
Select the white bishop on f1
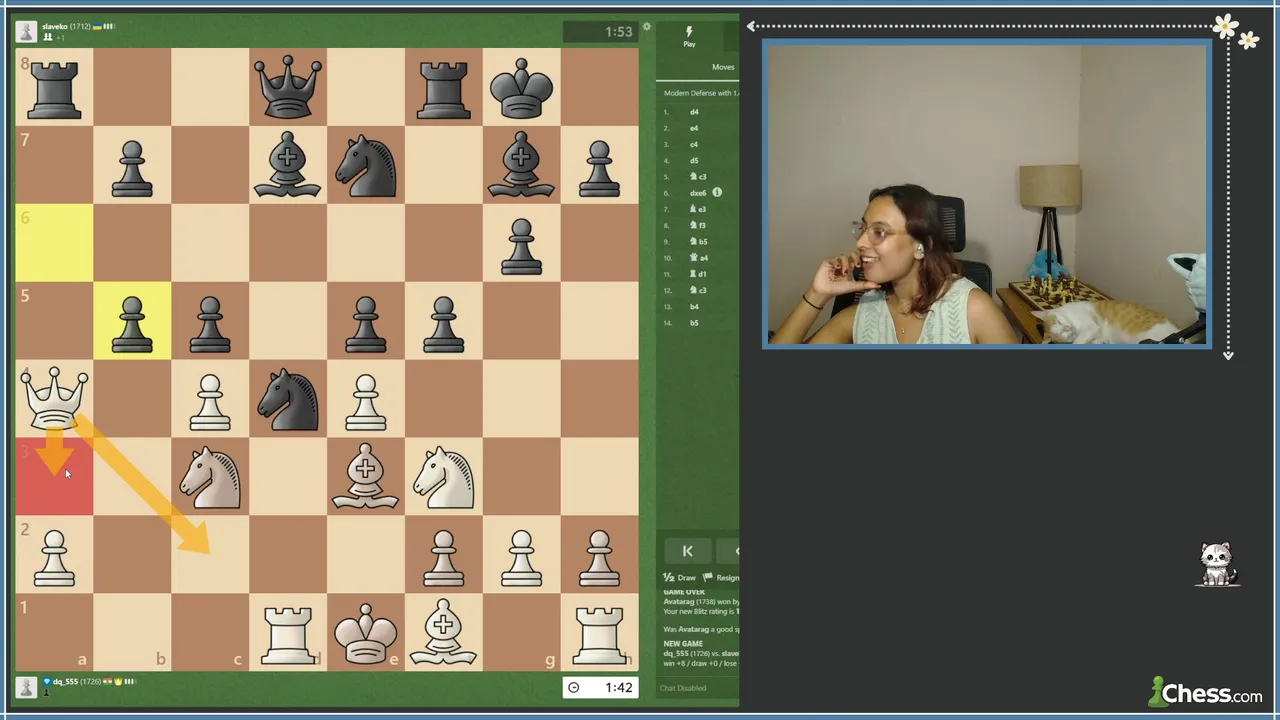444,632
